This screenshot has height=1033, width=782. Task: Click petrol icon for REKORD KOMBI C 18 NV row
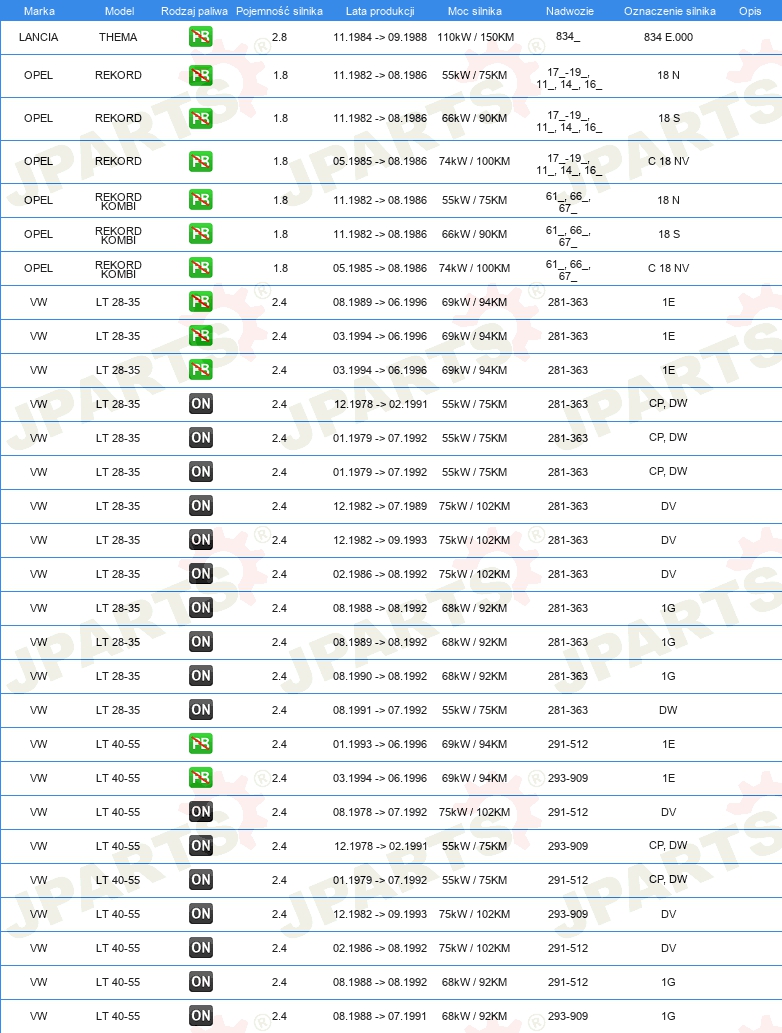coord(201,268)
